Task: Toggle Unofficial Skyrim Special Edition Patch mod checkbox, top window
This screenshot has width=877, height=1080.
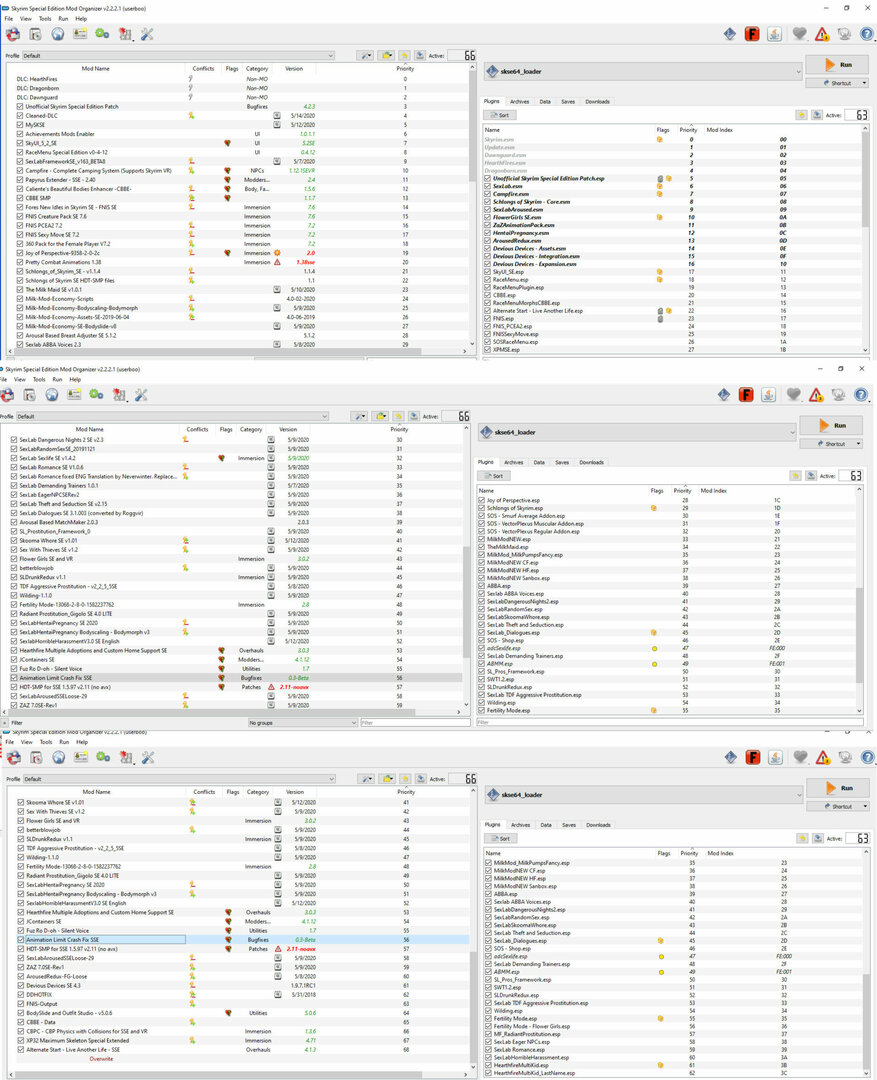Action: 20,107
